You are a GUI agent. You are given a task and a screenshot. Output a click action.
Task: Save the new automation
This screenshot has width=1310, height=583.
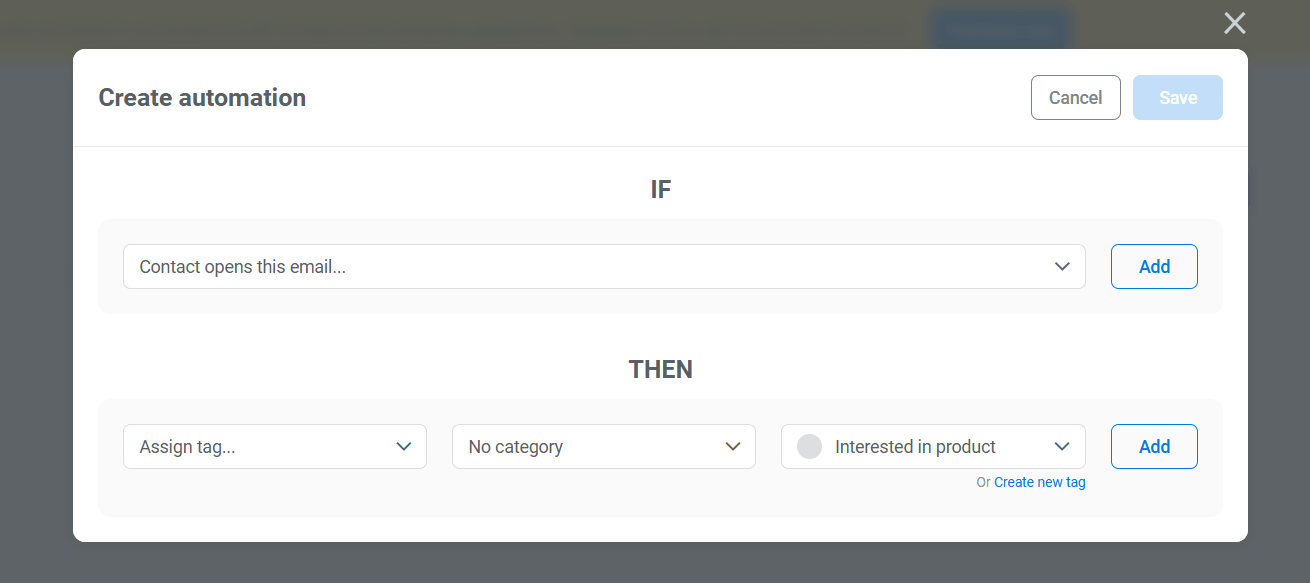click(1177, 97)
